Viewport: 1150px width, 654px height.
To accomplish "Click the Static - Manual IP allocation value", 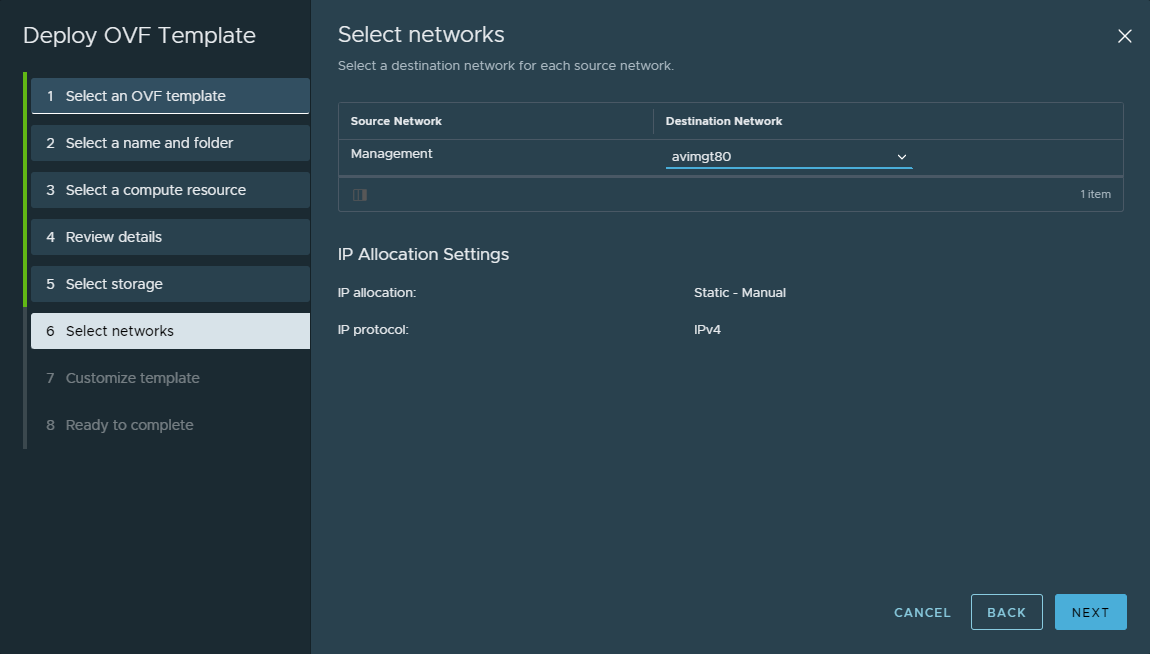I will tap(740, 293).
